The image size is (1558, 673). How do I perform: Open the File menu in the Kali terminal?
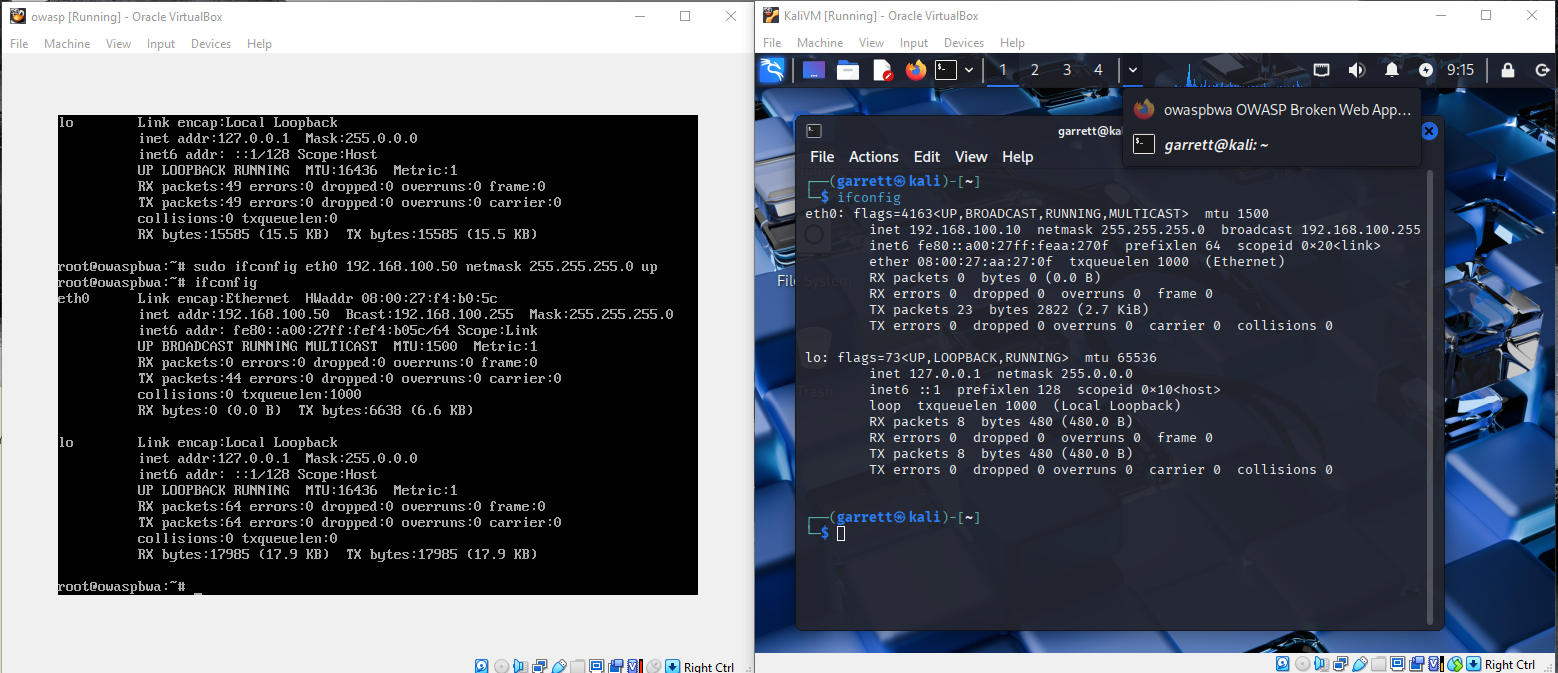tap(822, 157)
